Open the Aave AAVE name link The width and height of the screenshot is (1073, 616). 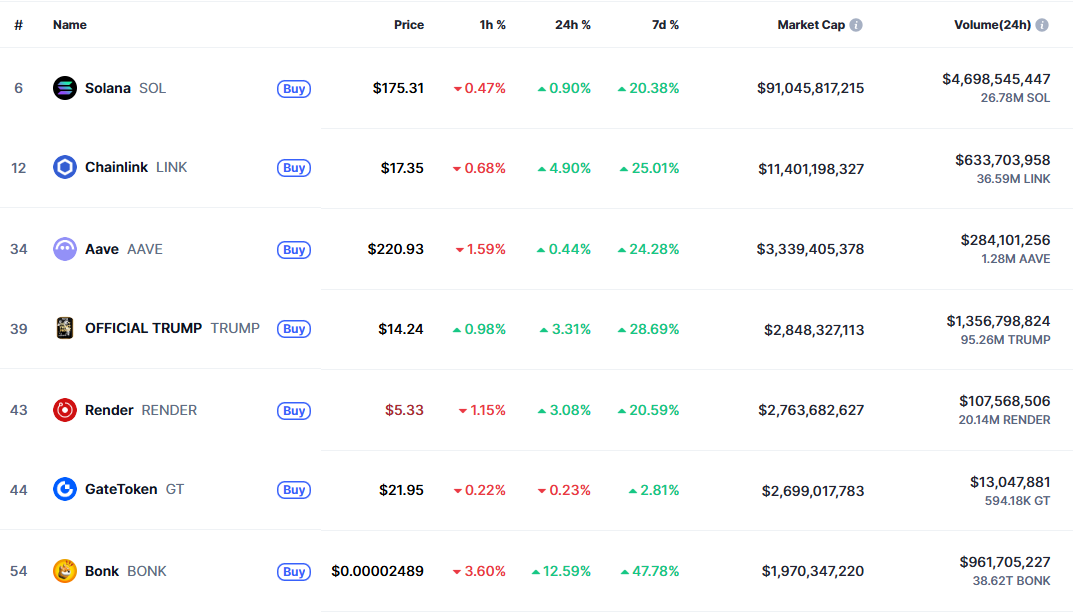(123, 249)
